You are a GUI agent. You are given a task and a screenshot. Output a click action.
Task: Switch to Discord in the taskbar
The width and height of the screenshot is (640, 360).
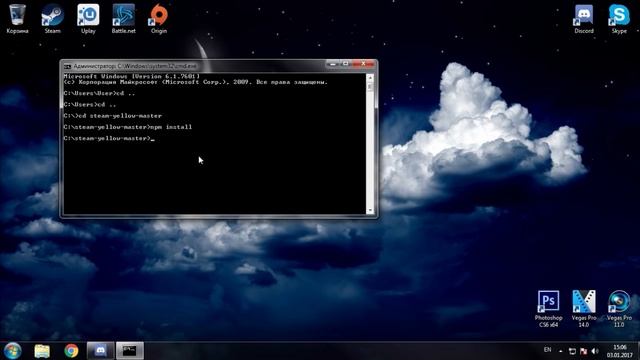click(x=100, y=351)
